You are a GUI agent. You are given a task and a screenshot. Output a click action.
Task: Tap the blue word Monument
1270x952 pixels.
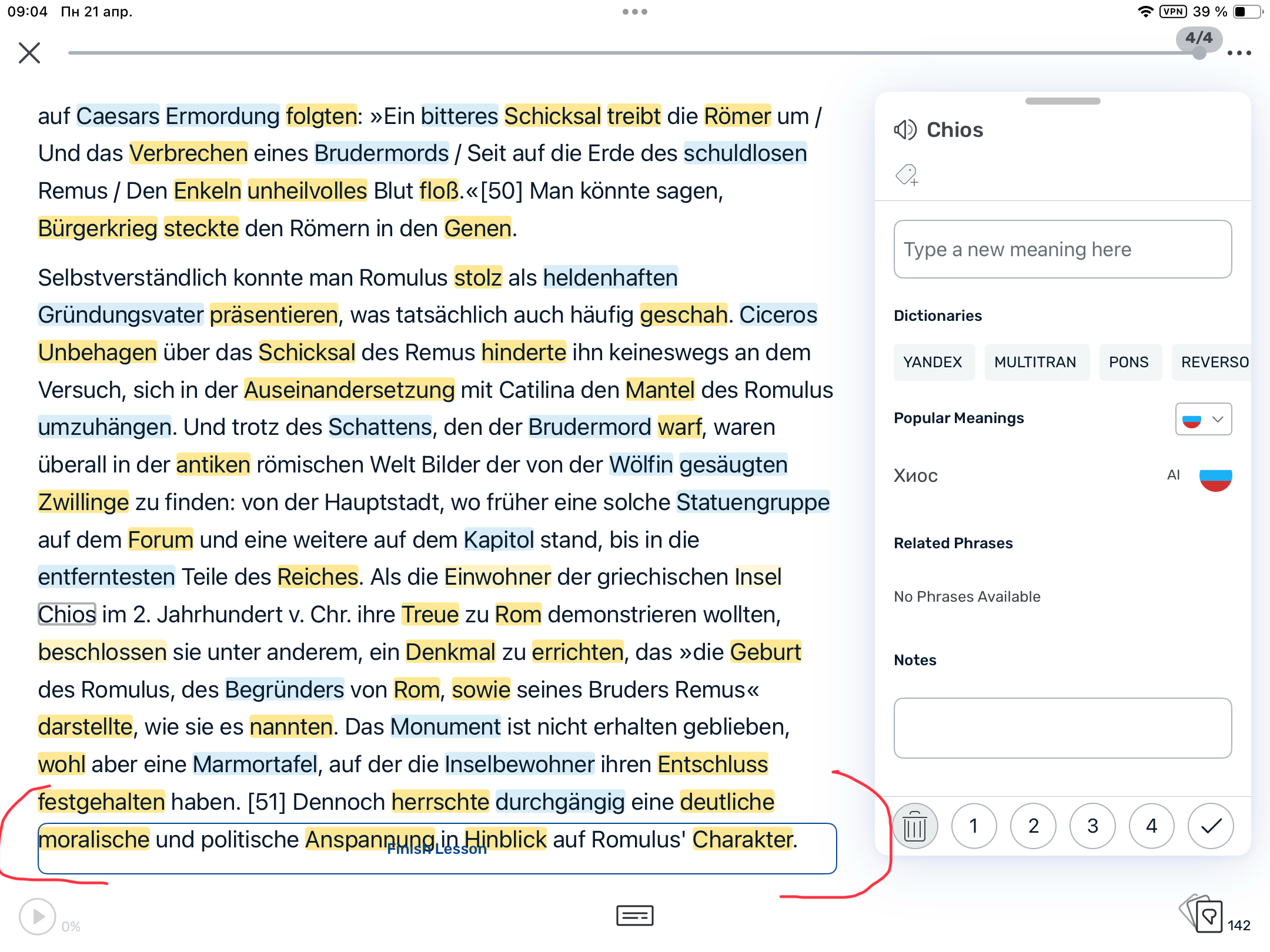pos(446,727)
